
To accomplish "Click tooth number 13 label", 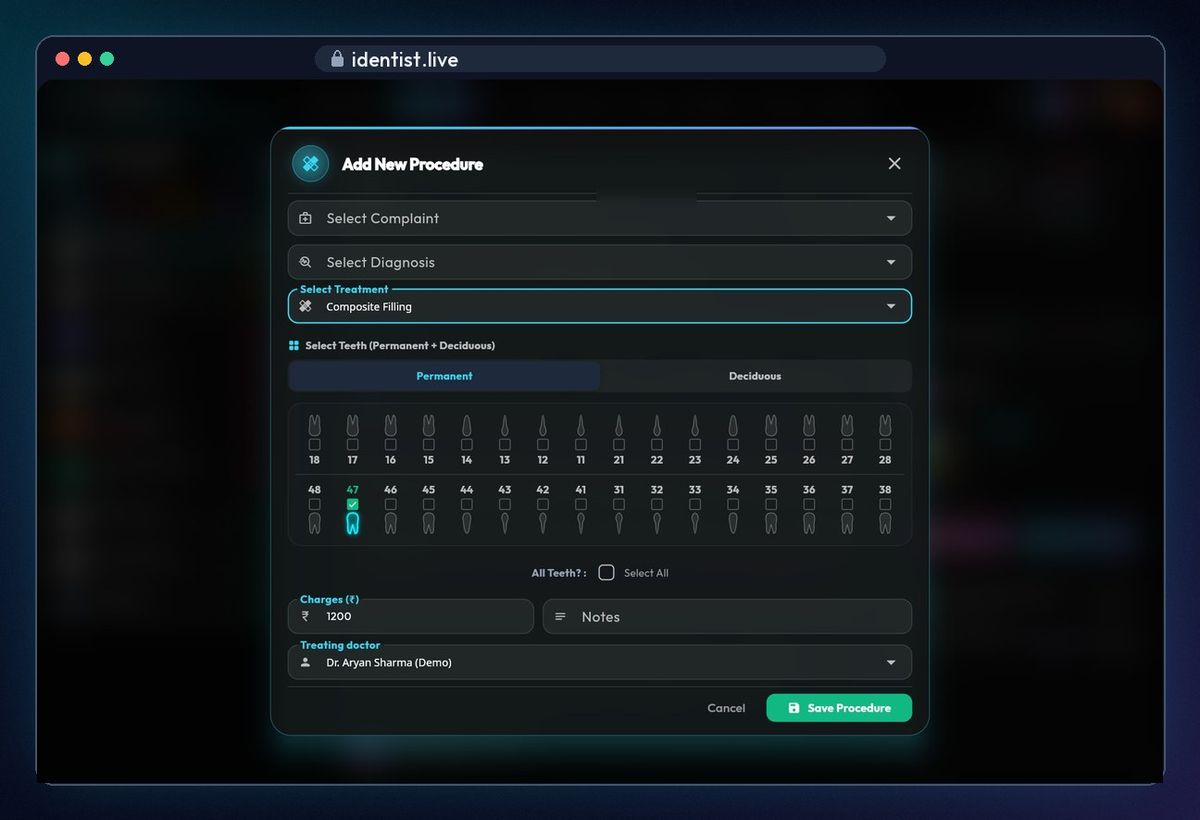I will tap(505, 460).
